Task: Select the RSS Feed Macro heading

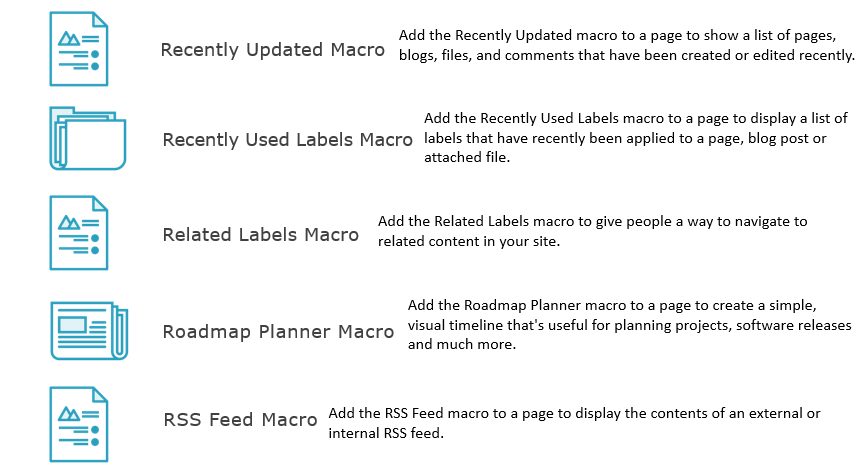Action: click(240, 420)
